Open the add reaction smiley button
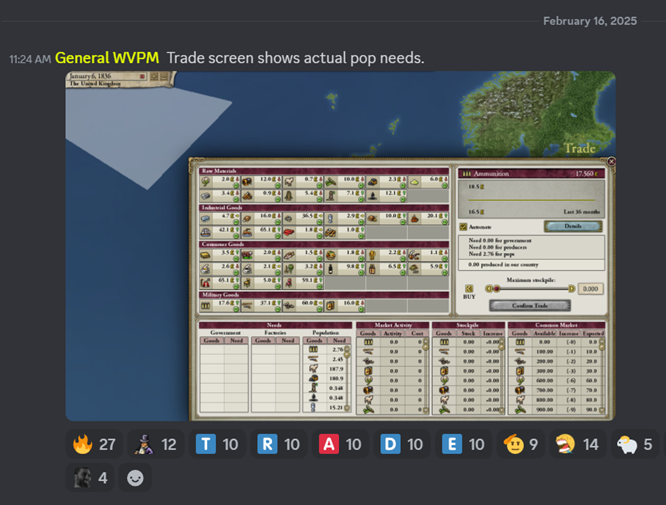This screenshot has height=505, width=666. click(x=135, y=478)
